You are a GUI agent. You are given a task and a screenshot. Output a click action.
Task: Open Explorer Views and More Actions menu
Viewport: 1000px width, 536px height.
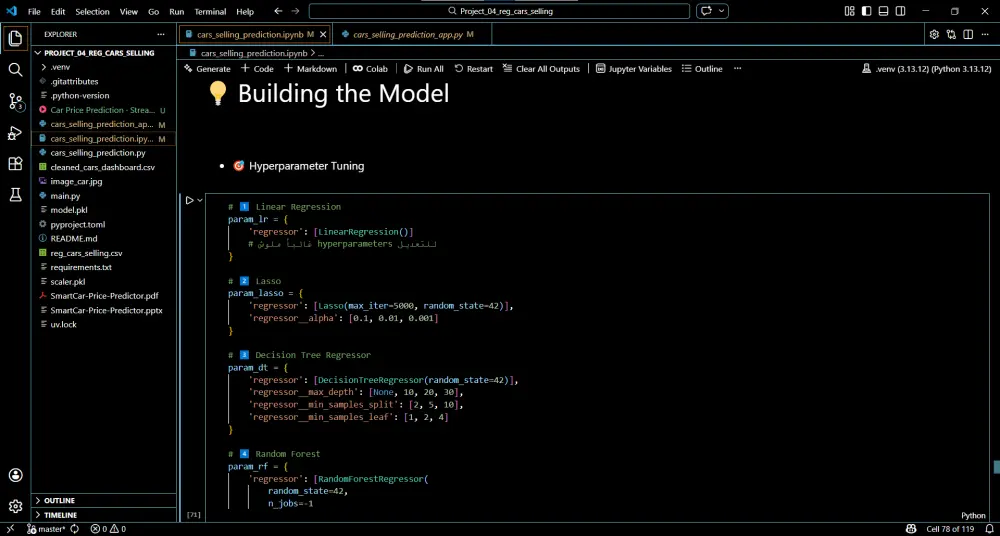point(161,34)
